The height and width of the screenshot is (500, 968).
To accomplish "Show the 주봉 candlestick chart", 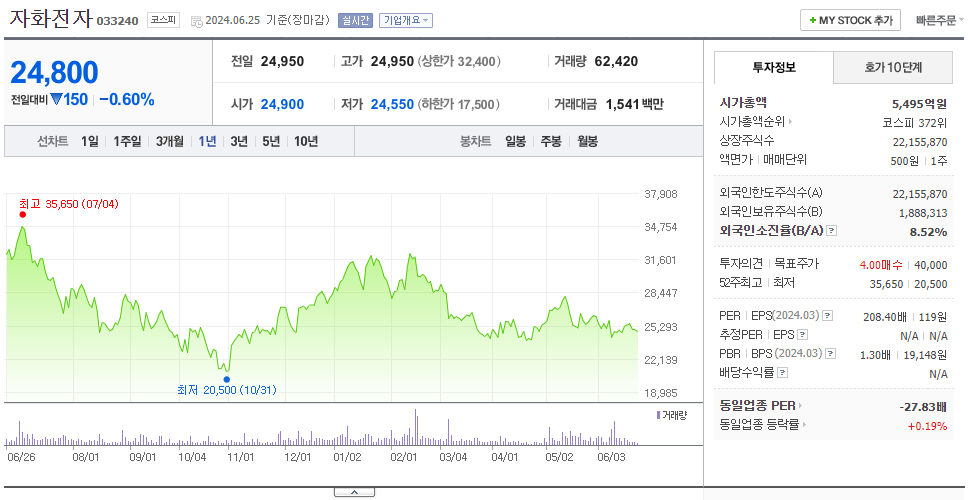I will (551, 141).
